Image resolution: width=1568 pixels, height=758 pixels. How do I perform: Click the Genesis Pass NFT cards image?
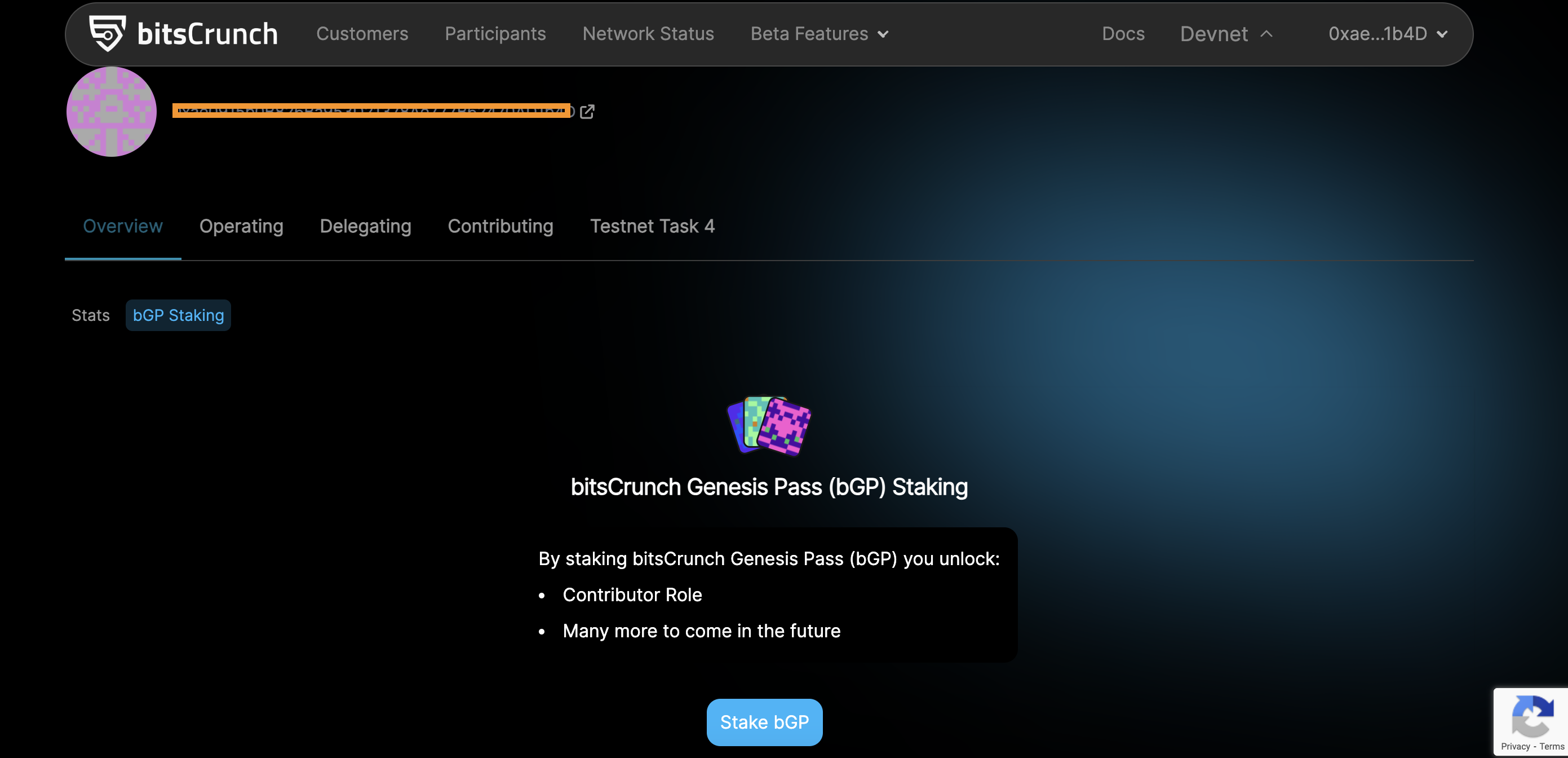[769, 425]
